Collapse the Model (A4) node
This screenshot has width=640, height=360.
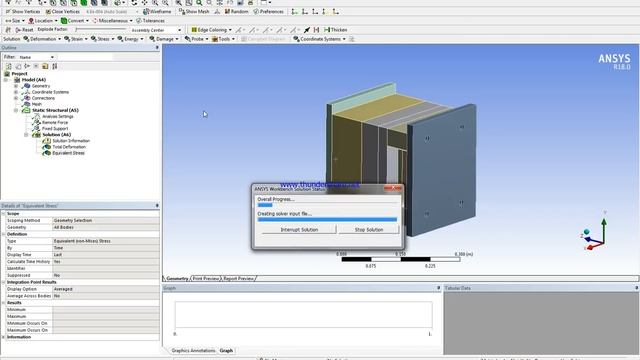click(6, 80)
